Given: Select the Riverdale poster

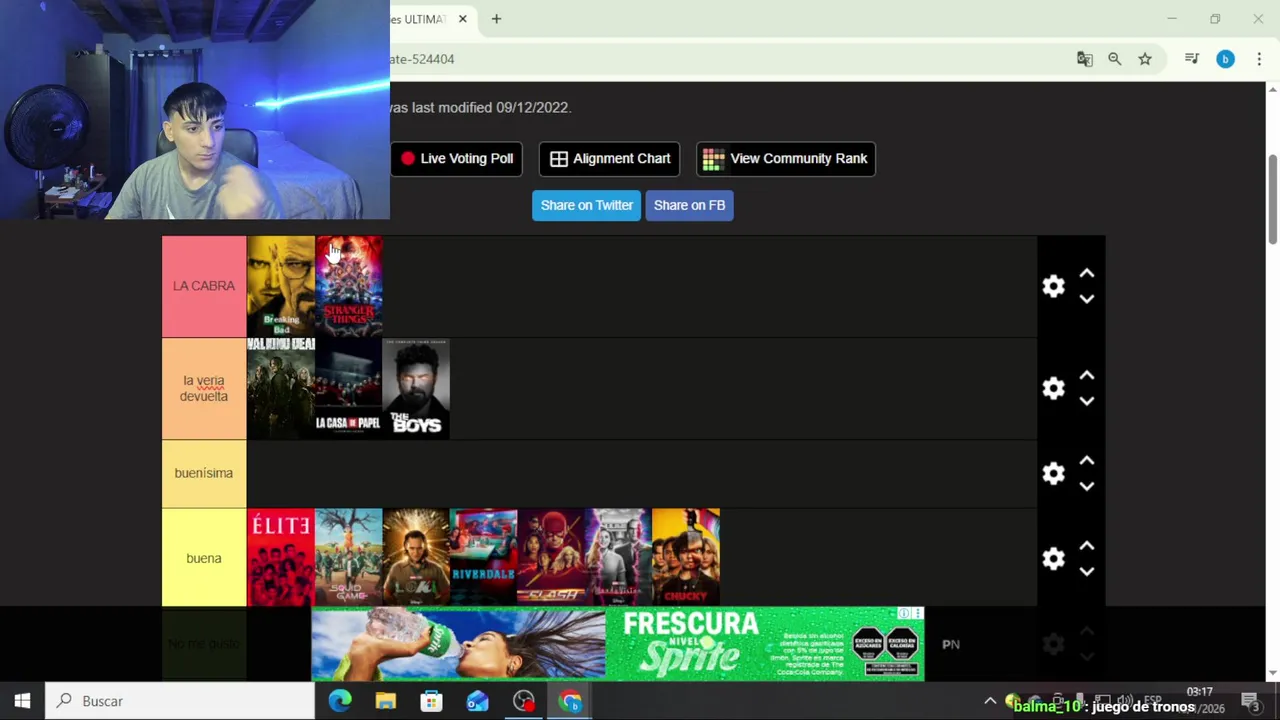Looking at the screenshot, I should tap(484, 557).
